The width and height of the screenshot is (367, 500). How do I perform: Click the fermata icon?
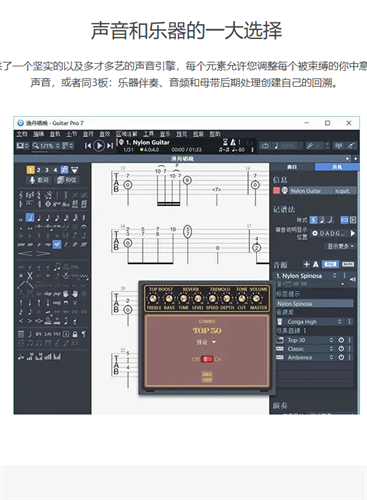pyautogui.click(x=84, y=227)
